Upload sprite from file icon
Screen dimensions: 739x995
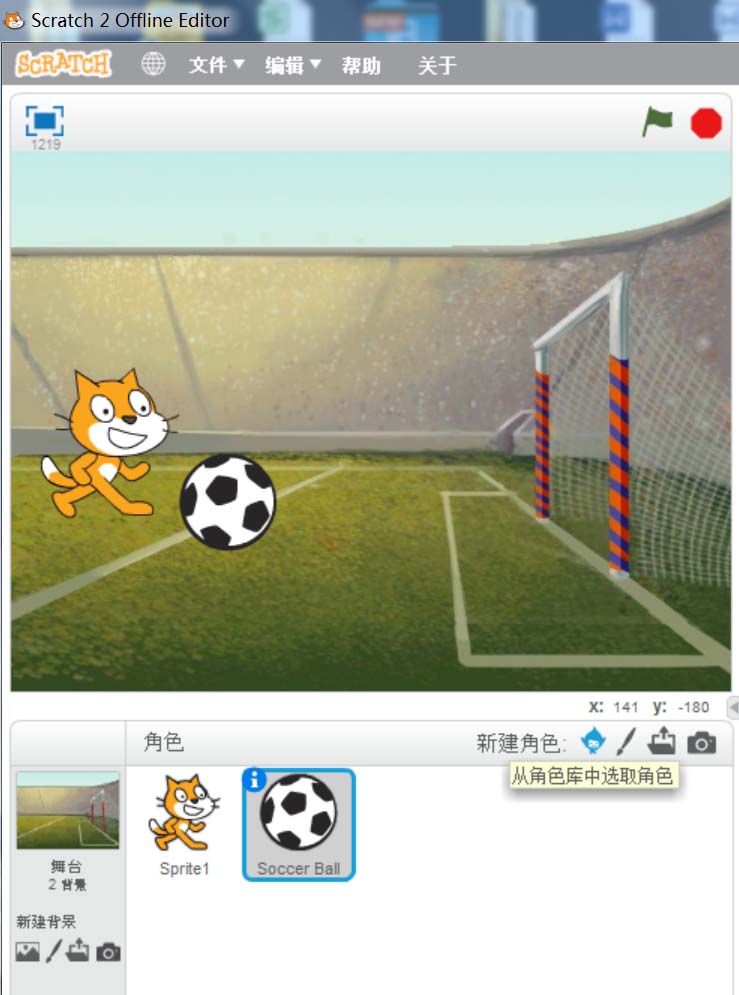tap(661, 741)
